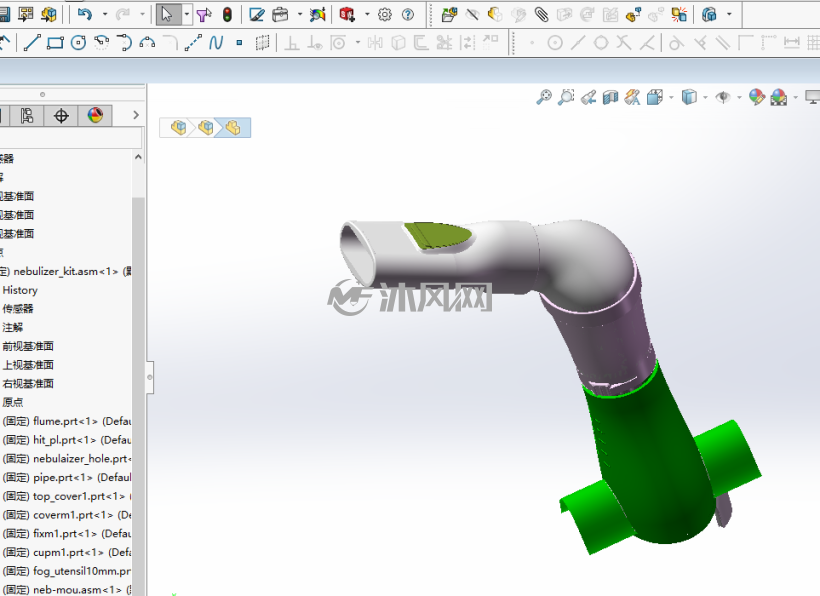
Task: Click the Display Style cube icon
Action: point(689,97)
